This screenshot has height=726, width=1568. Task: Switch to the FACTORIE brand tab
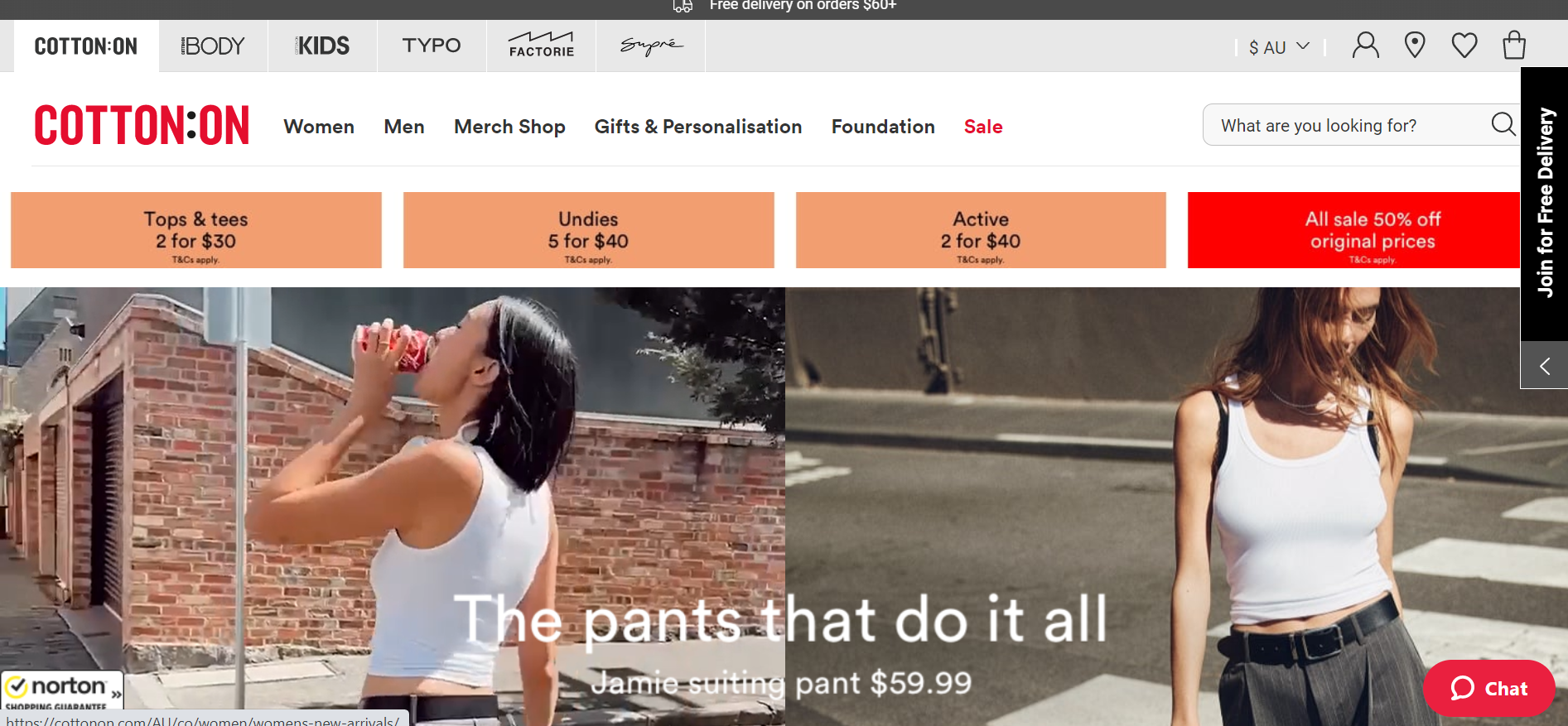click(541, 46)
